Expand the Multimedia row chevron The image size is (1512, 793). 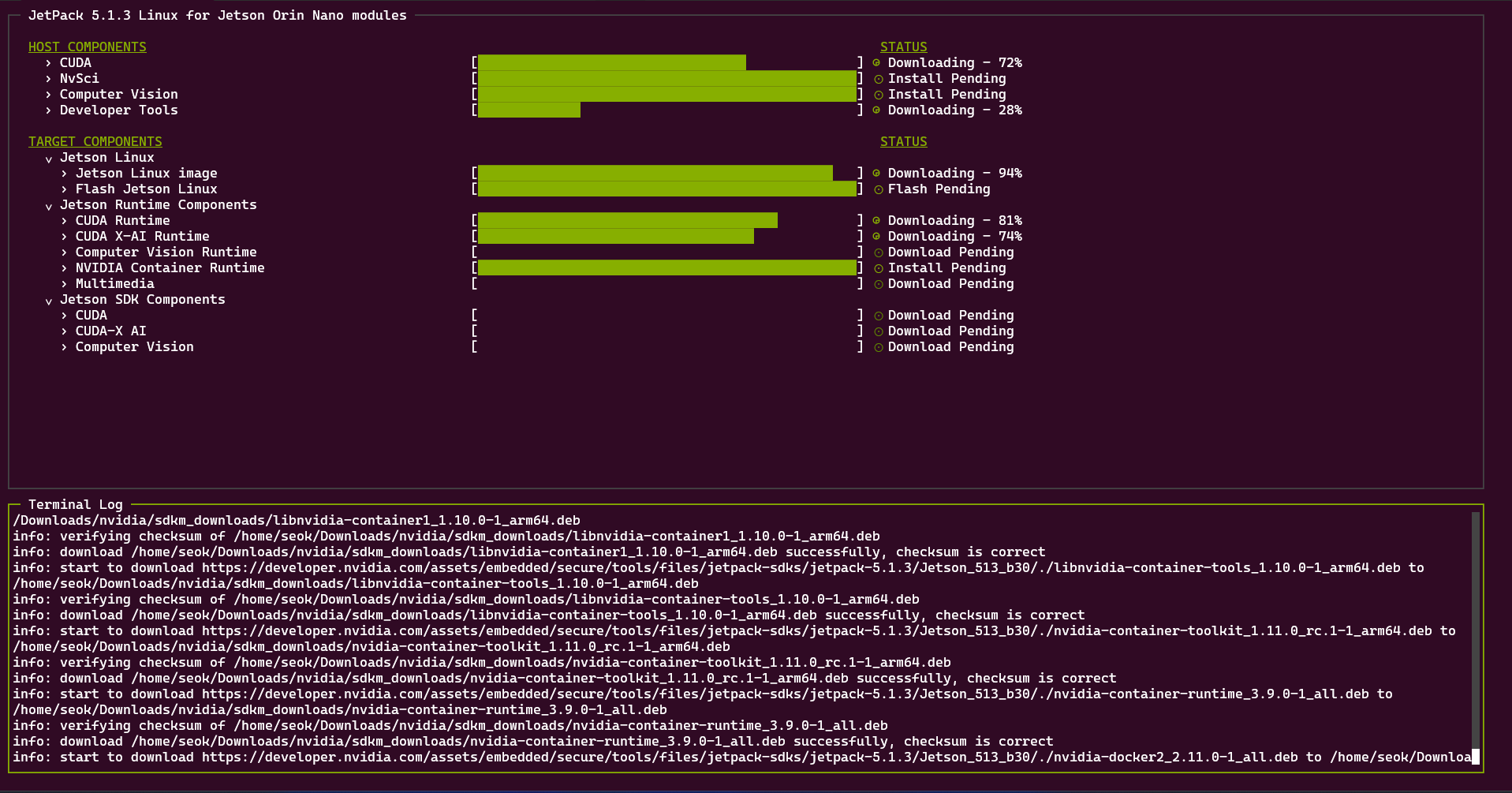[64, 284]
